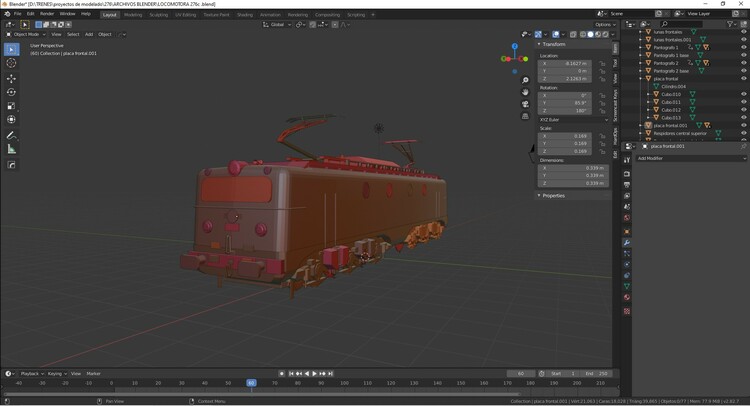Select the Move tool in toolbar
Screen dimensions: 750x406
click(x=12, y=78)
